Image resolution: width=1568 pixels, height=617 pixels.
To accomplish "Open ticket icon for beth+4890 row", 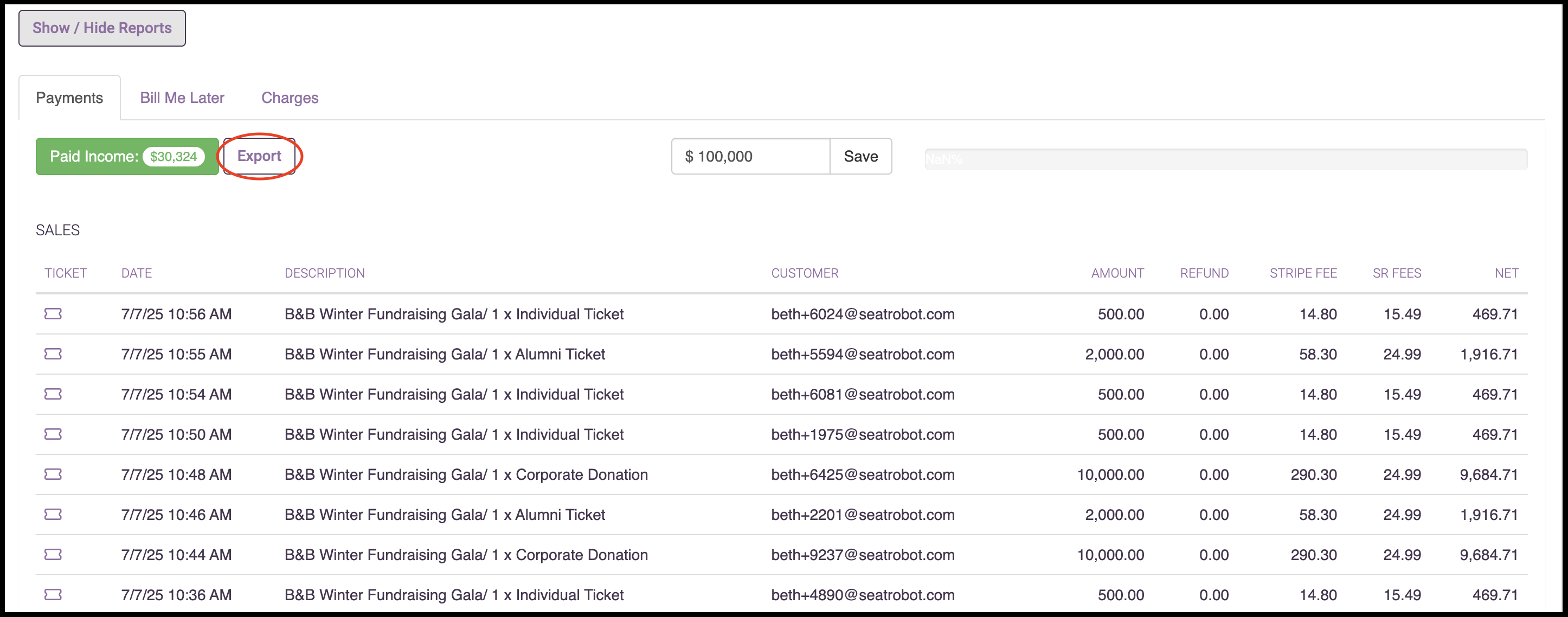I will (x=53, y=595).
